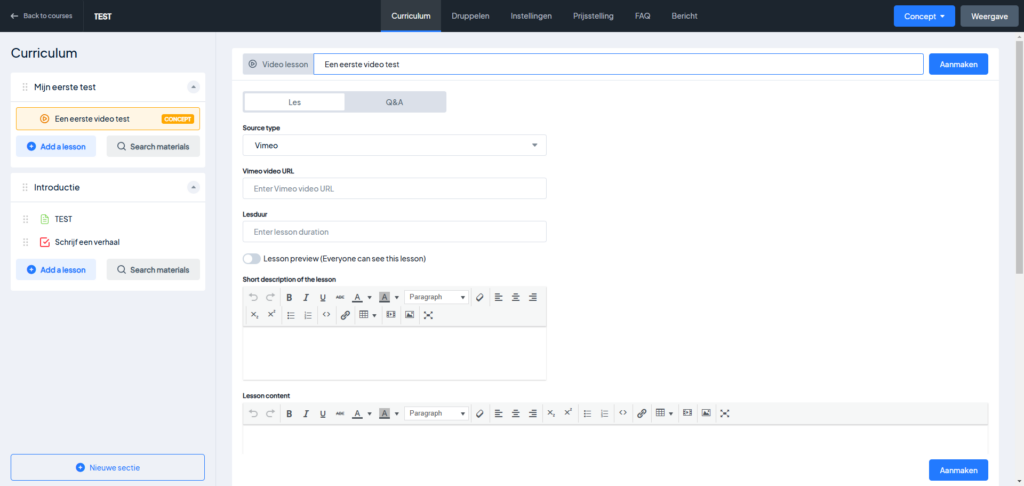The width and height of the screenshot is (1024, 486).
Task: Undo in Lesson content editor
Action: 253,413
